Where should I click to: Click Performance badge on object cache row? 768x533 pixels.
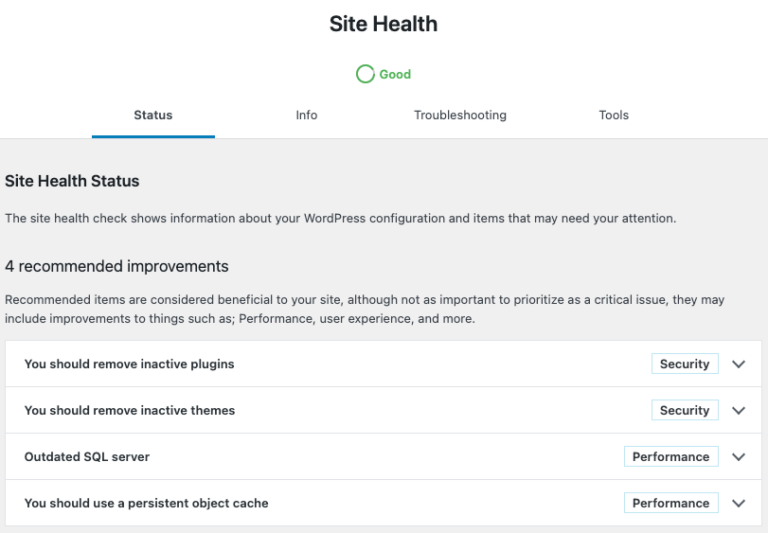point(671,503)
